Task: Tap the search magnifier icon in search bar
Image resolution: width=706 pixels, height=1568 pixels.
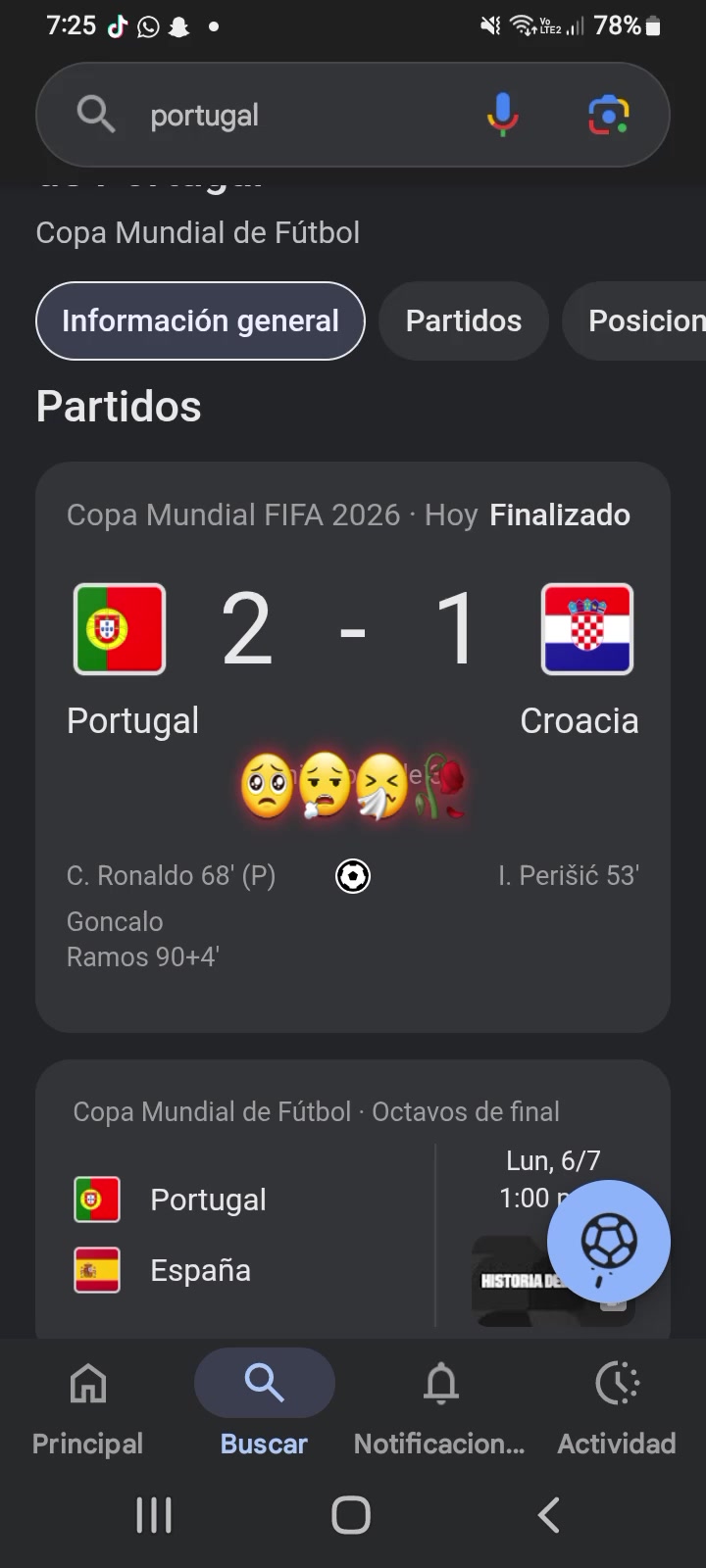Action: 96,115
